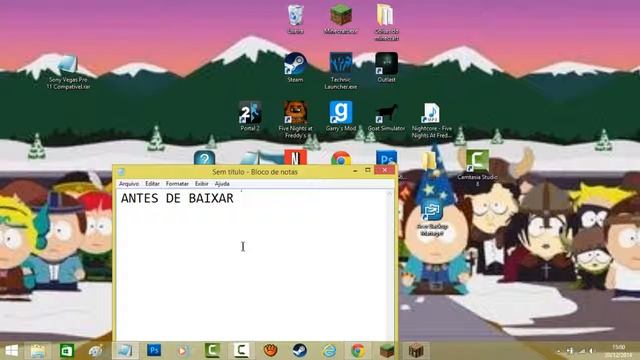This screenshot has width=640, height=360.
Task: Close the Bloco de notas window
Action: tap(384, 170)
